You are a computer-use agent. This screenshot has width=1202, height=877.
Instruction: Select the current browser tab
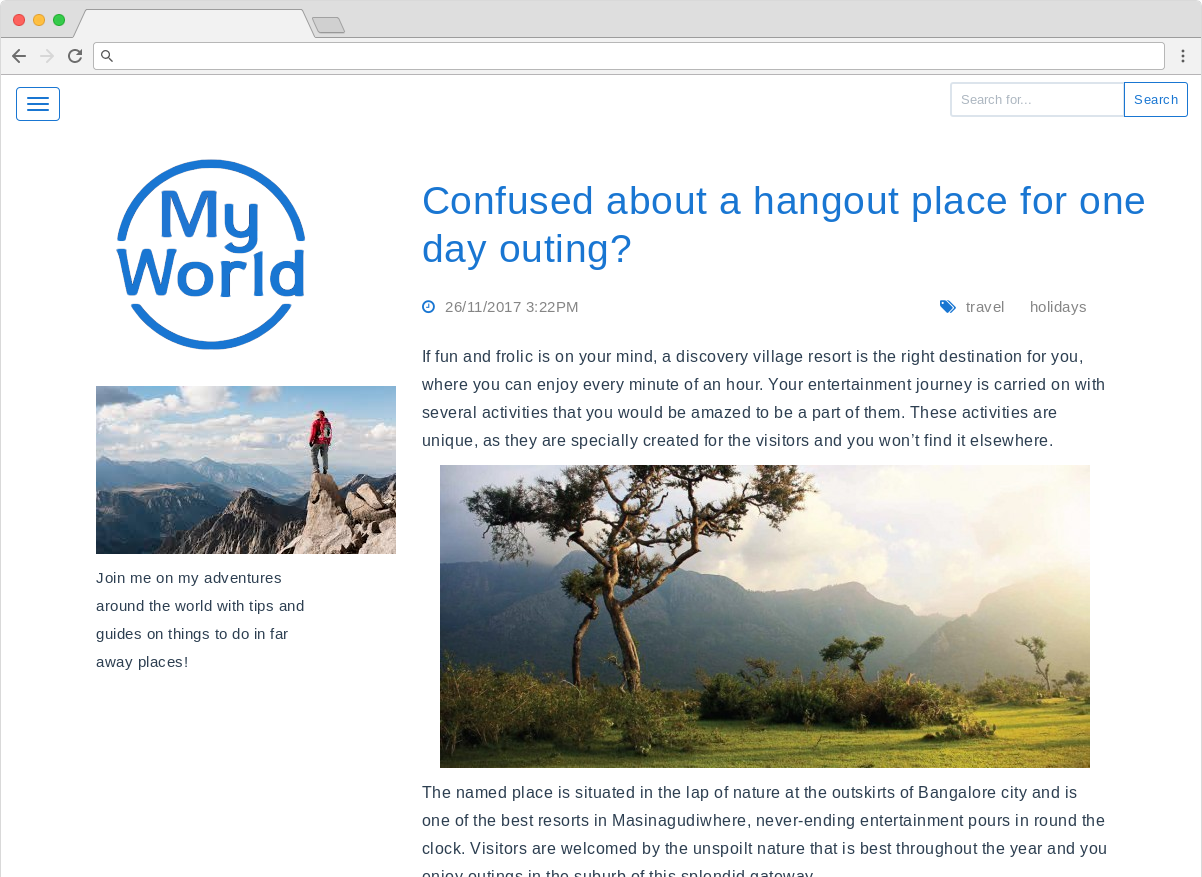click(x=193, y=24)
